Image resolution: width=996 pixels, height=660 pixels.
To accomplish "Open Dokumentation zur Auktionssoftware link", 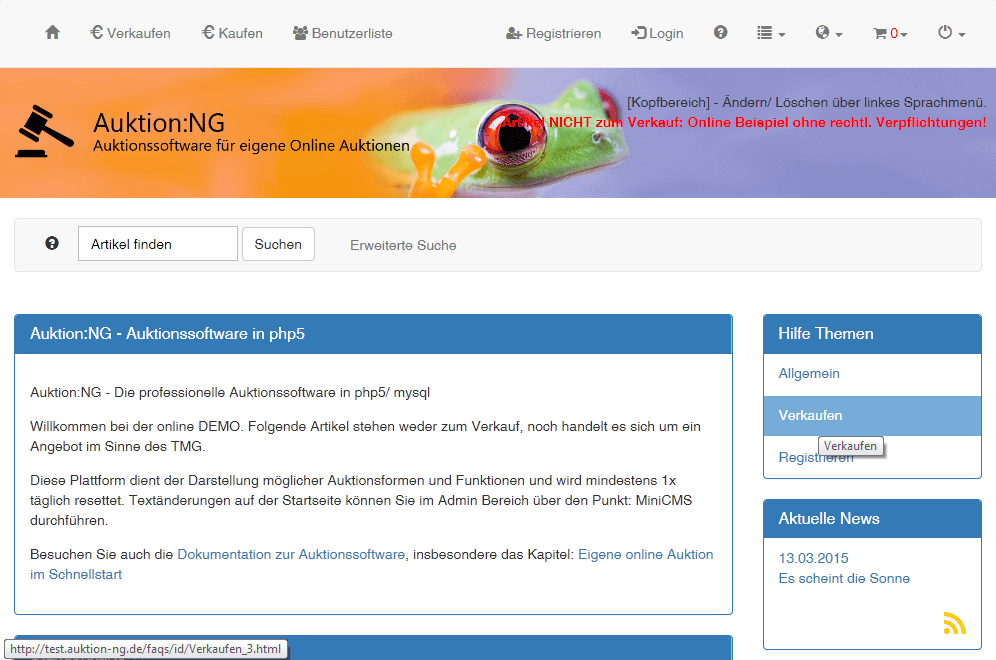I will 291,554.
